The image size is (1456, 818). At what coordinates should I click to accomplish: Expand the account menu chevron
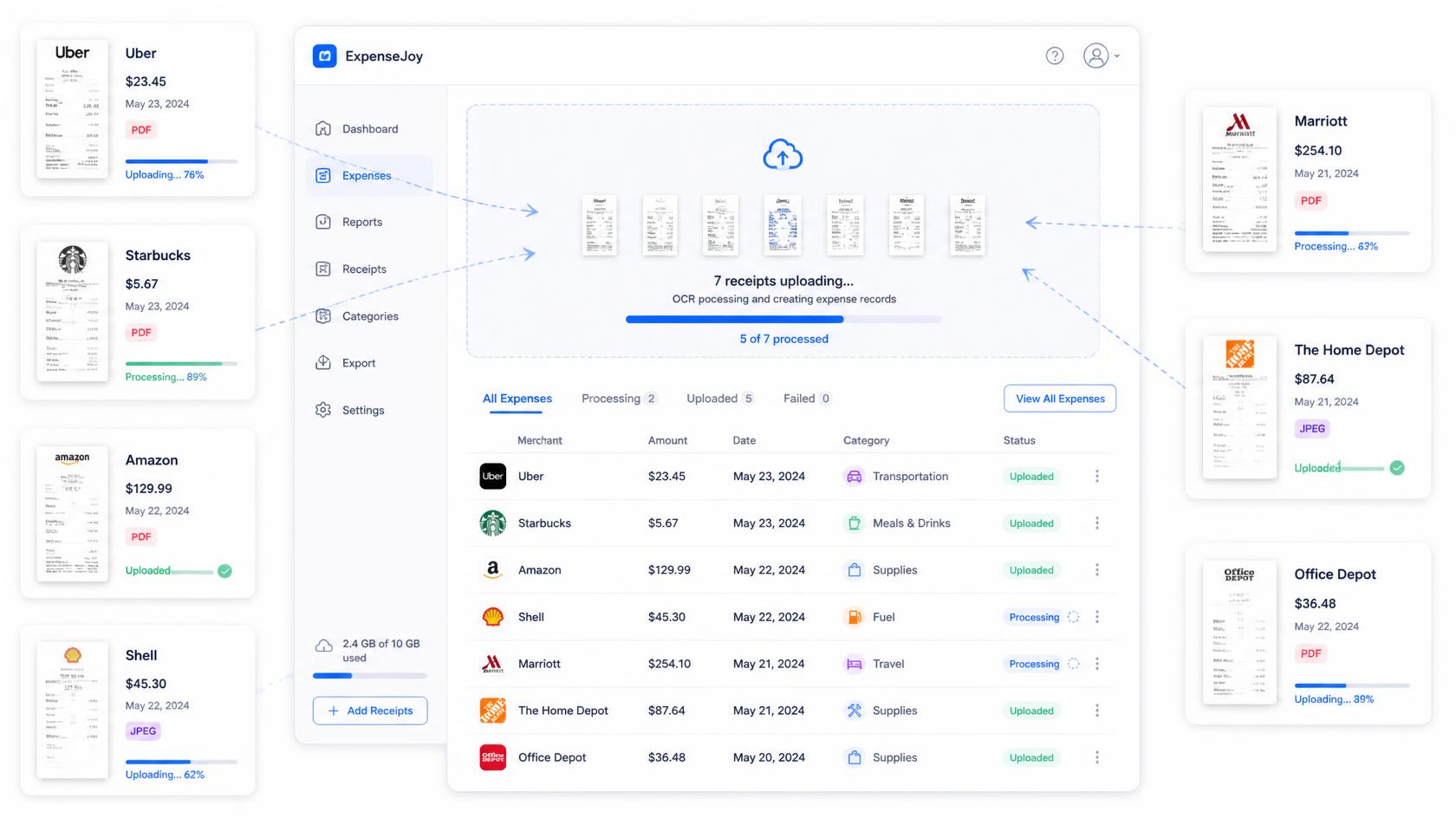pyautogui.click(x=1116, y=56)
